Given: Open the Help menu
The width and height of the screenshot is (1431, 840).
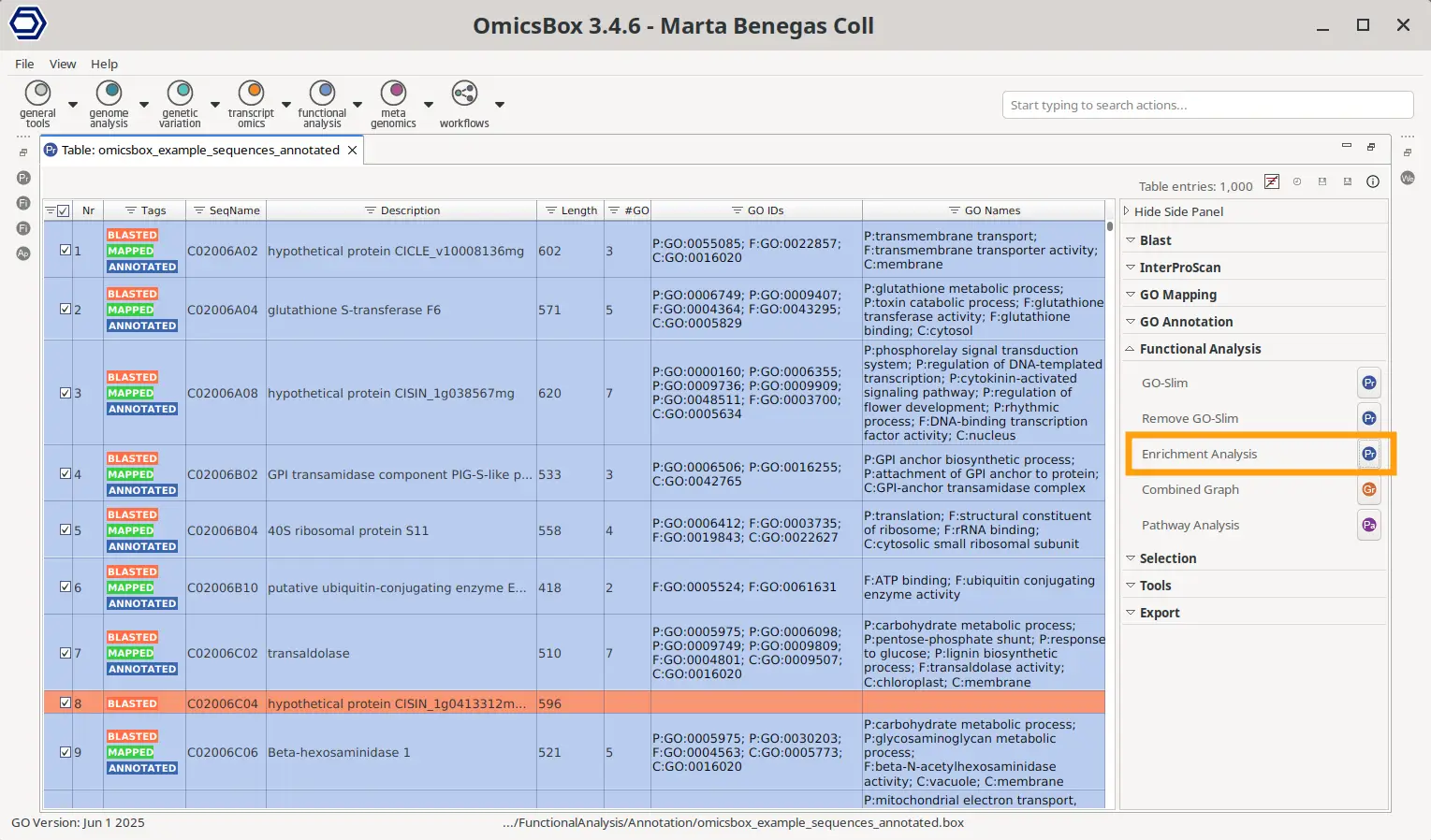Looking at the screenshot, I should 104,64.
